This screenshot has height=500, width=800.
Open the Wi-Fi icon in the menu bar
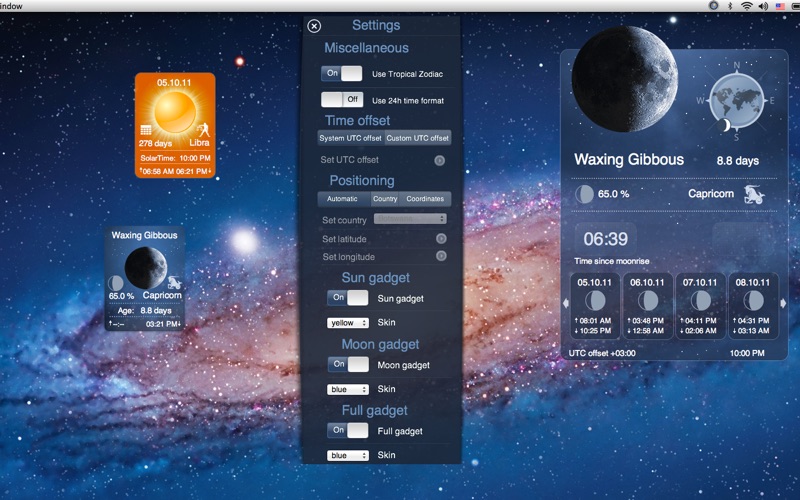(746, 6)
